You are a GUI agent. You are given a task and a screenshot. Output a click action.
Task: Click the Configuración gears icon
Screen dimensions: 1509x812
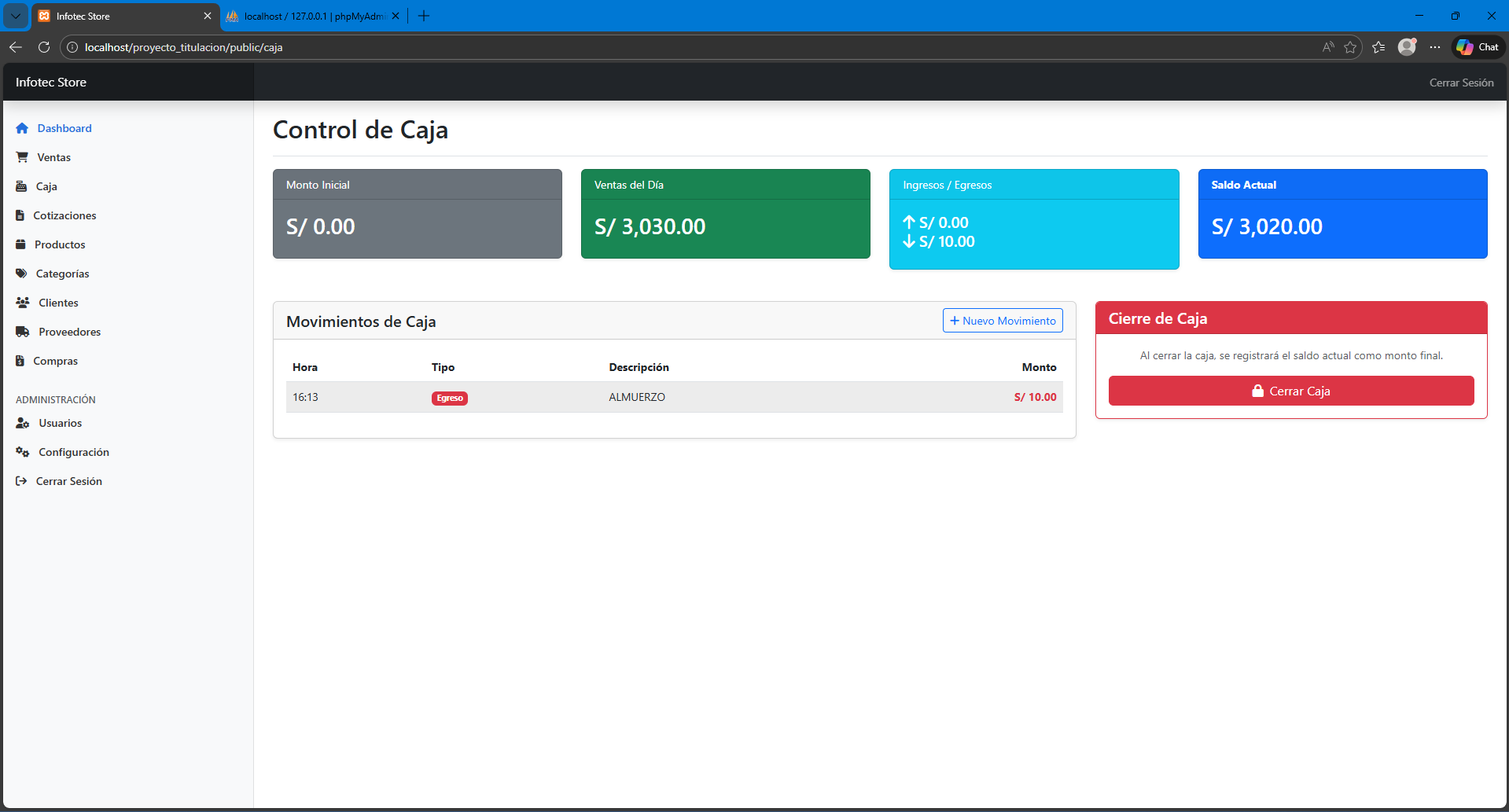23,452
